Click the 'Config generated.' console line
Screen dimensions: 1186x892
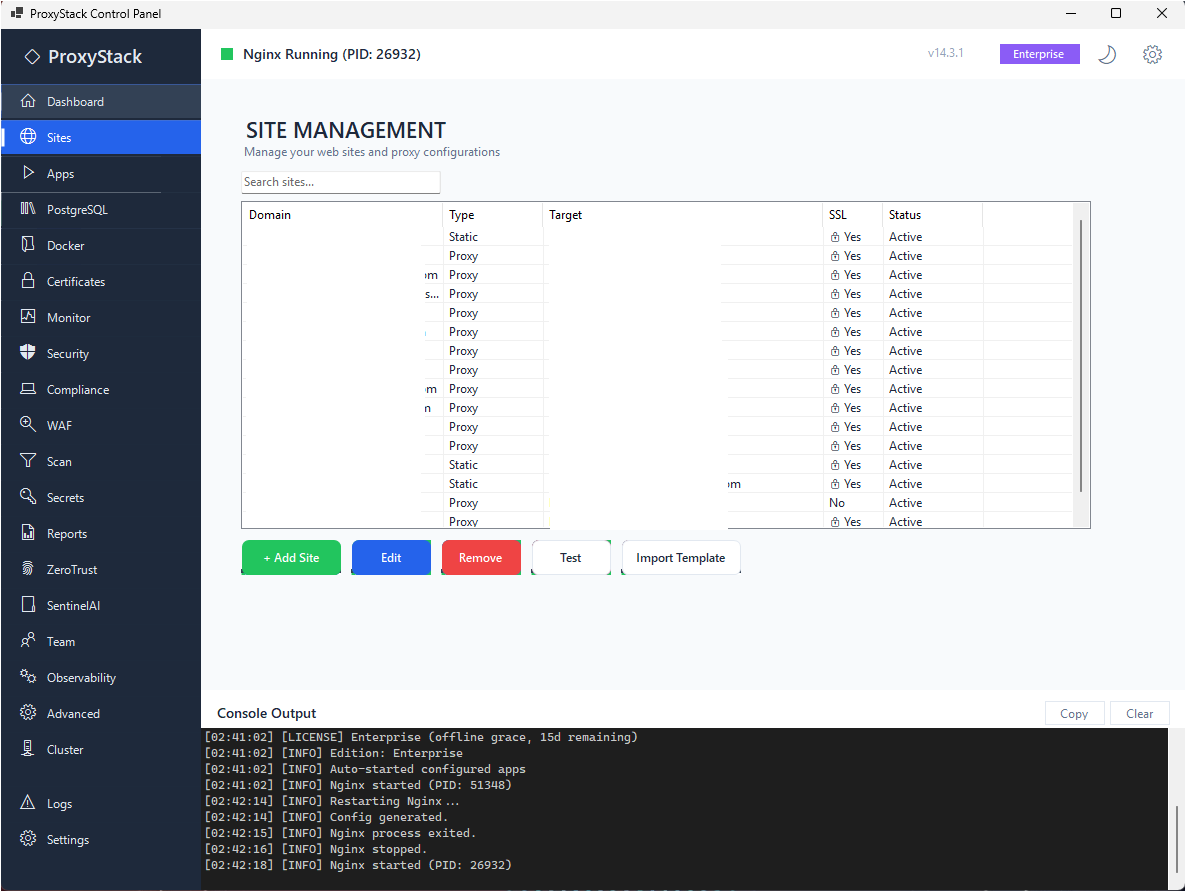pos(326,817)
